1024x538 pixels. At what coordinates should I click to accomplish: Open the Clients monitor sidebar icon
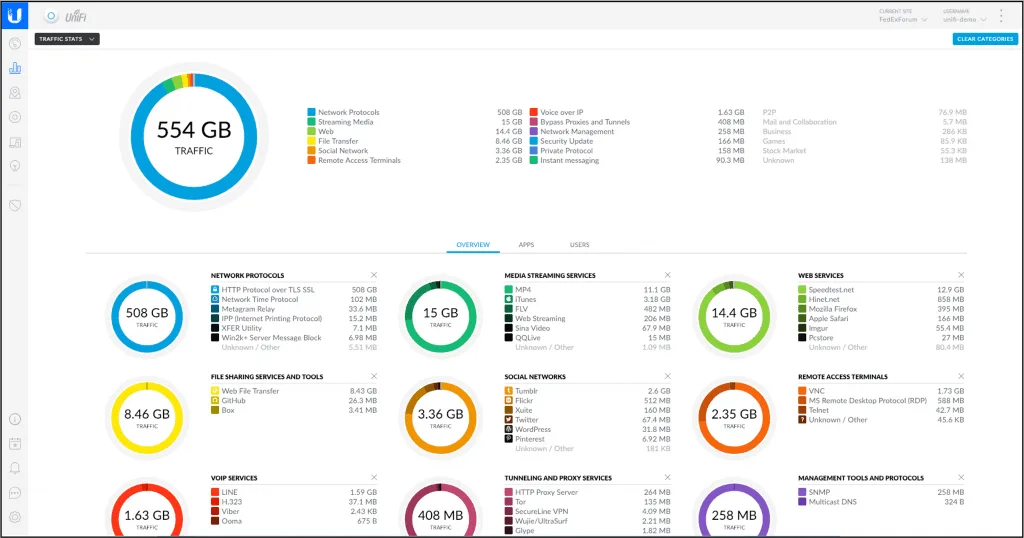tap(15, 142)
